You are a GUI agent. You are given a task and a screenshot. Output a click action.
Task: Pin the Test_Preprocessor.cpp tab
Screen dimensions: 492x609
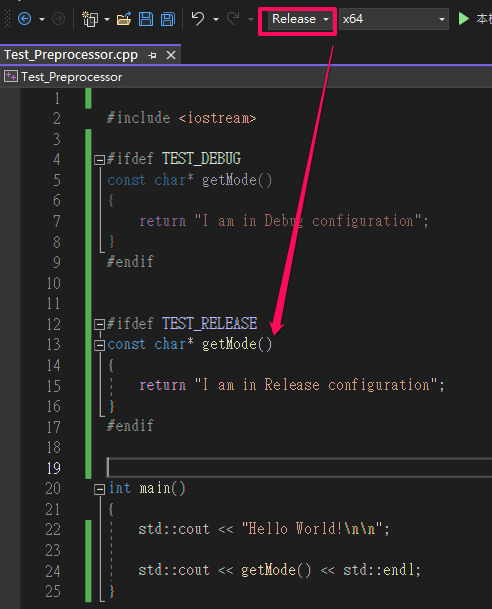(152, 56)
